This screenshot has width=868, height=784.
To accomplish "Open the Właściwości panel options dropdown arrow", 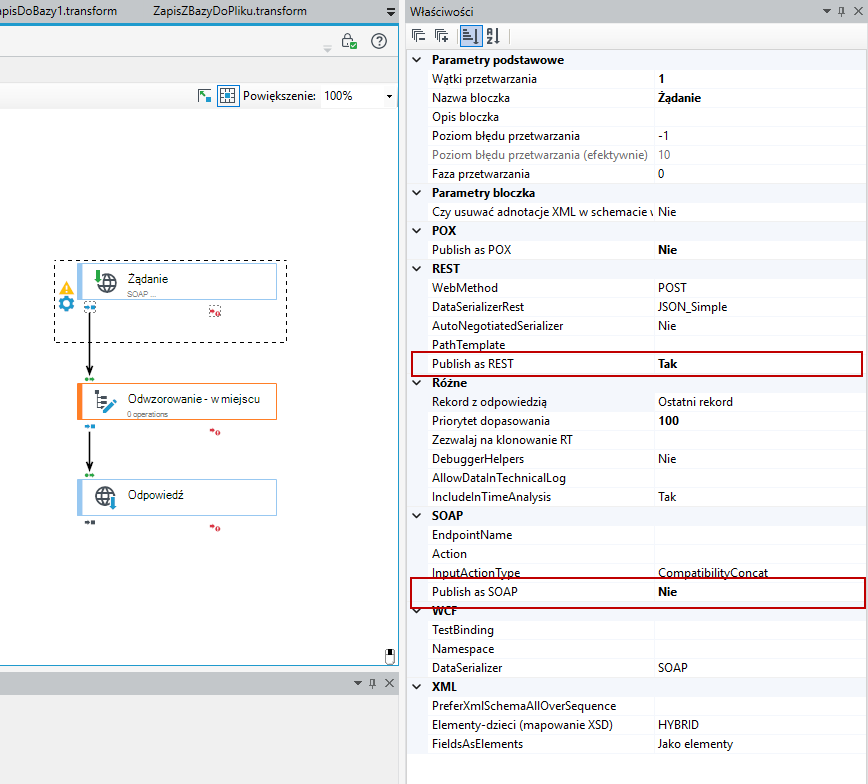I will [827, 11].
